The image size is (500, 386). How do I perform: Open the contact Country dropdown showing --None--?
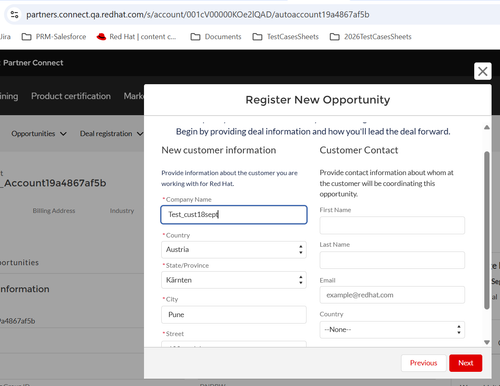(x=392, y=330)
